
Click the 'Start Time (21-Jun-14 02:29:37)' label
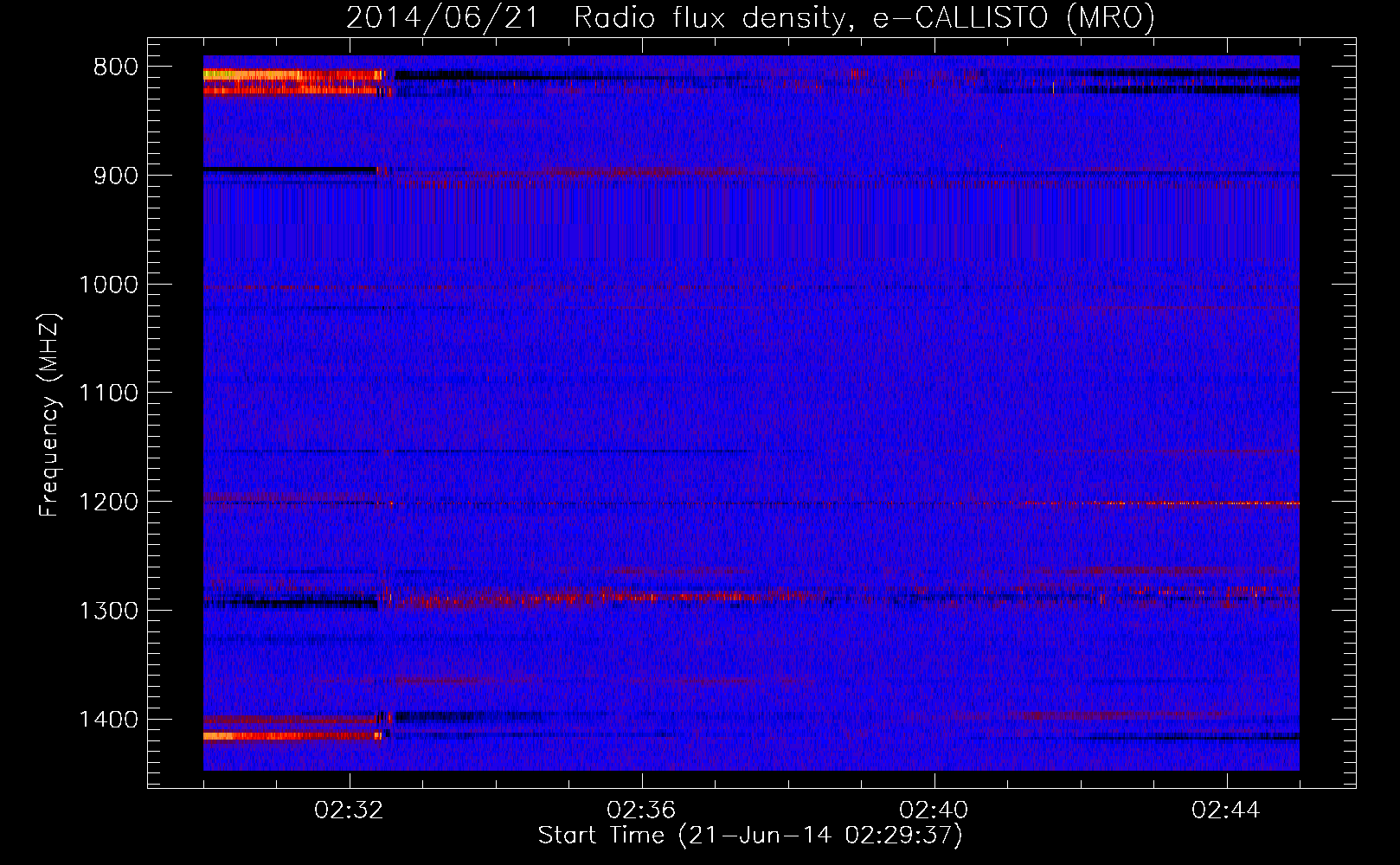750,836
